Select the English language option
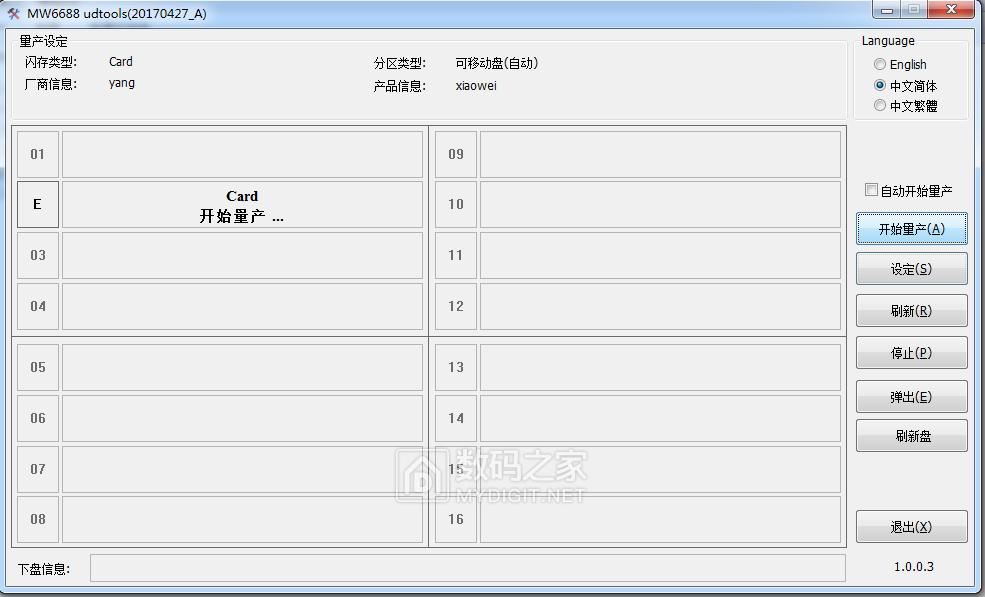This screenshot has width=985, height=597. tap(880, 64)
